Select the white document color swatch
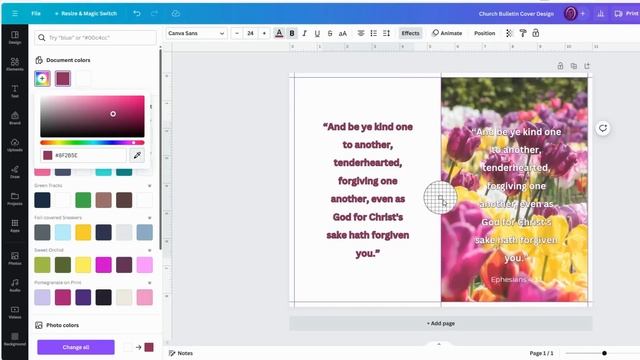 coord(83,78)
